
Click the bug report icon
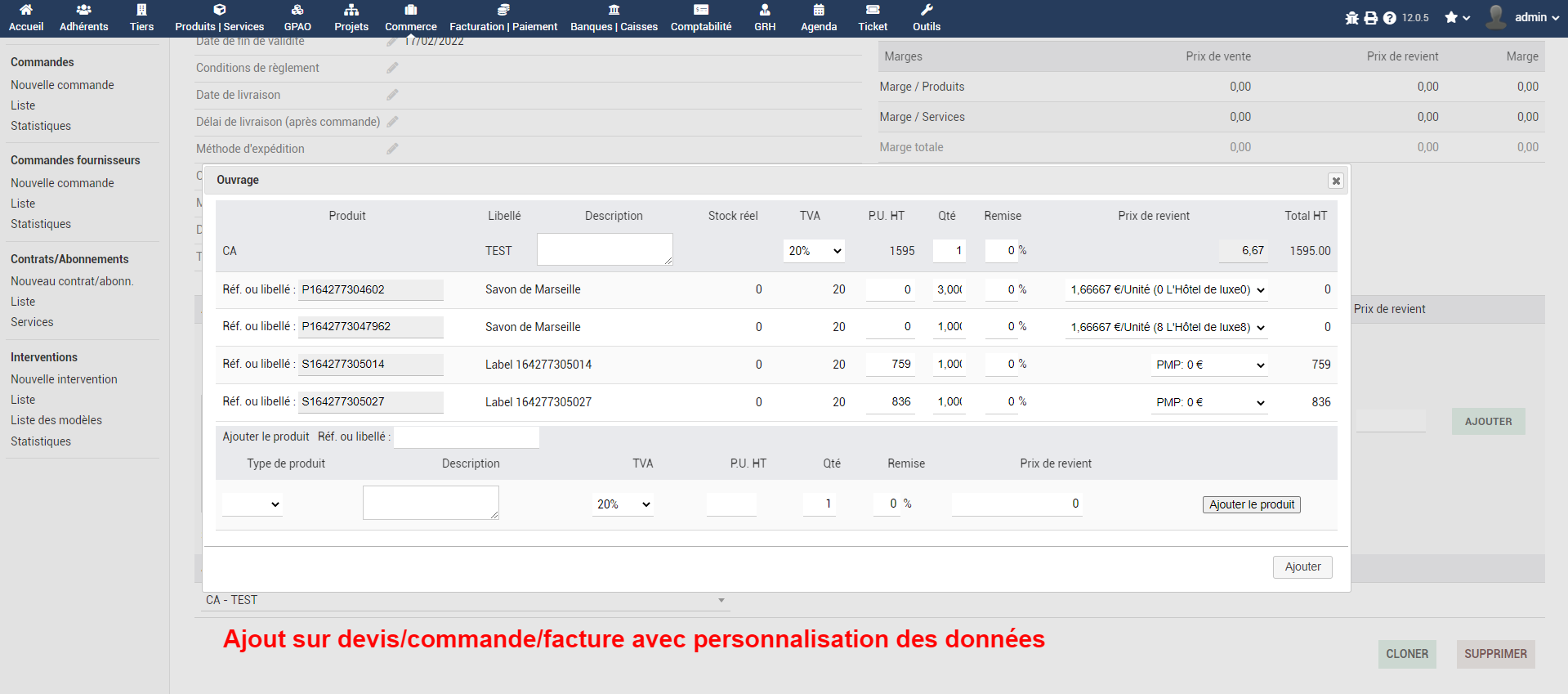[x=1352, y=18]
